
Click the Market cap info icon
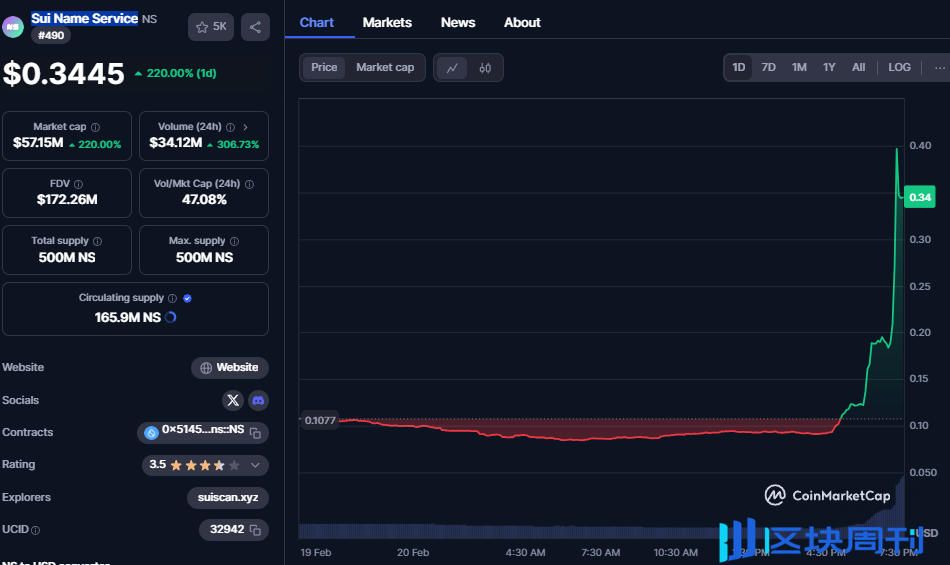pyautogui.click(x=95, y=127)
